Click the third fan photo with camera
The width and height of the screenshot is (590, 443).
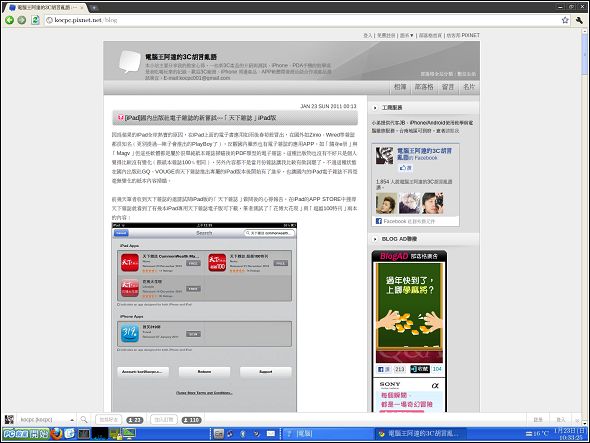coord(432,203)
